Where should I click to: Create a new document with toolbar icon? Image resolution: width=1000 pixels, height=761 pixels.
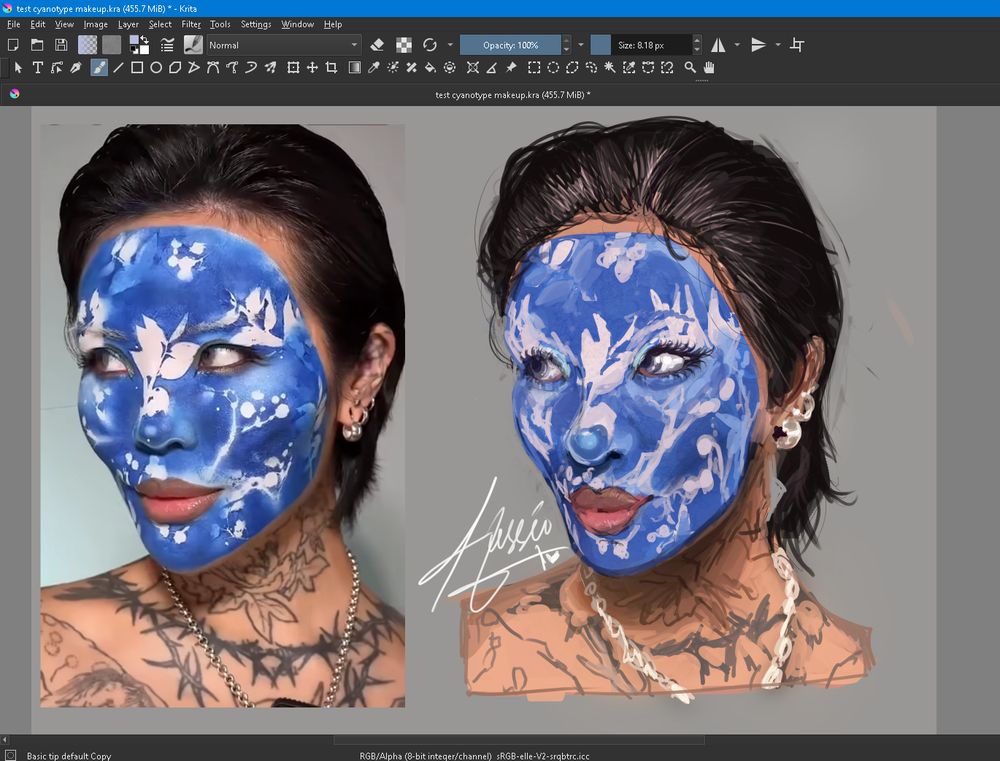click(13, 45)
